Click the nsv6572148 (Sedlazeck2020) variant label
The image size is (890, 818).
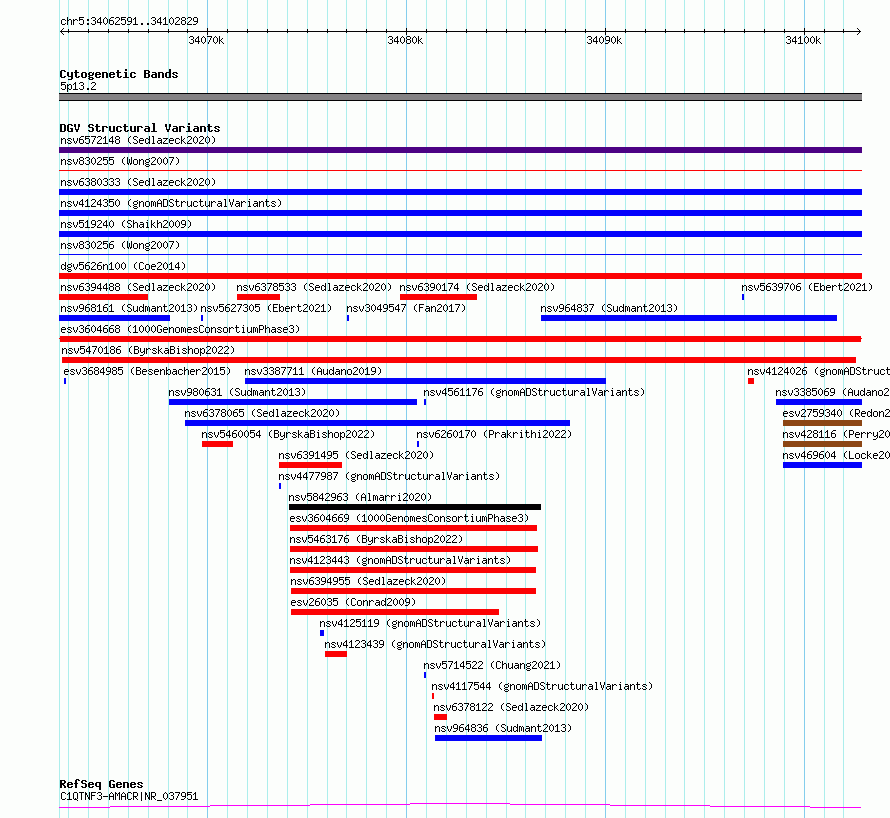138,140
